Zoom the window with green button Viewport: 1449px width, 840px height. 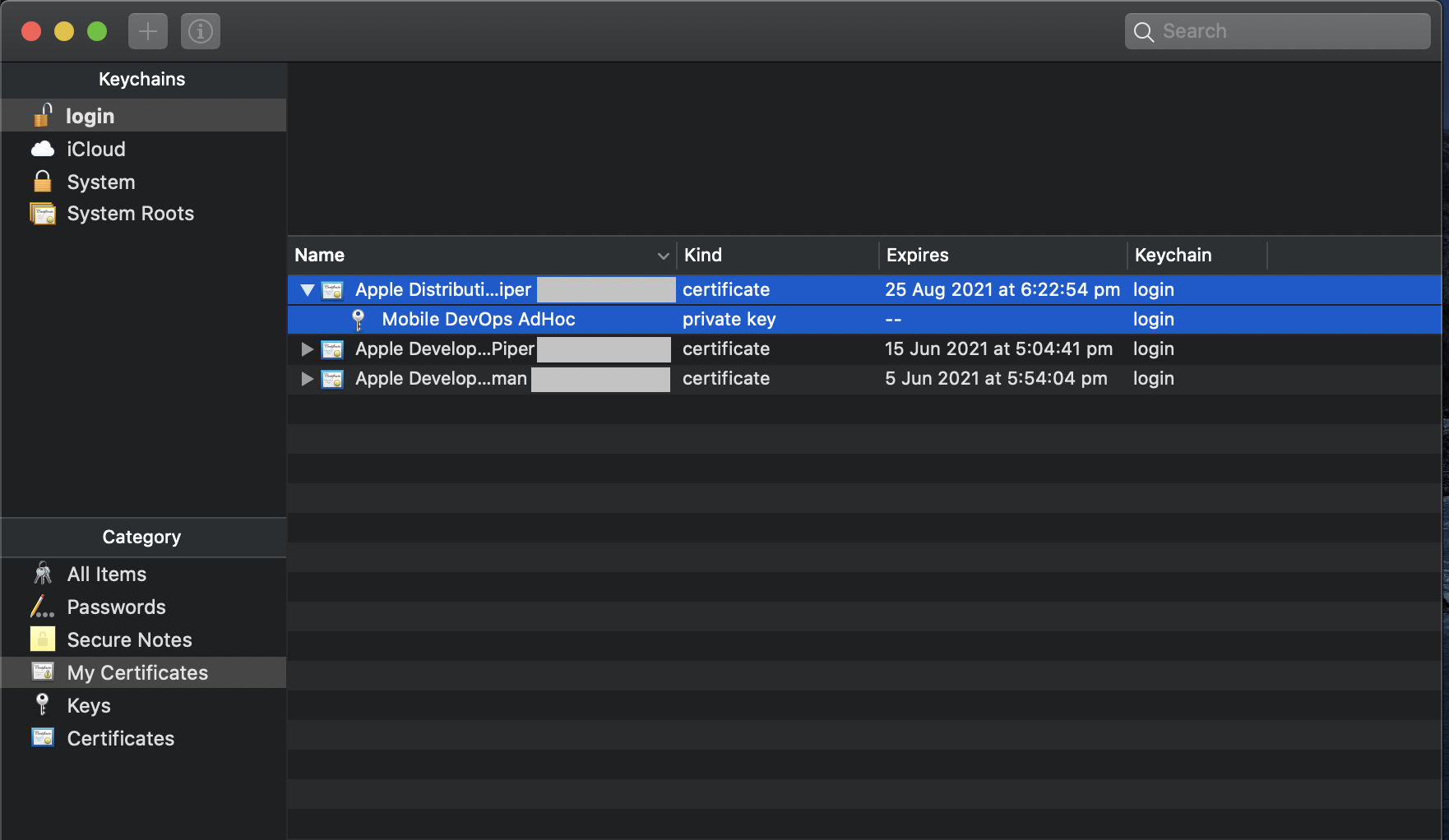(97, 31)
